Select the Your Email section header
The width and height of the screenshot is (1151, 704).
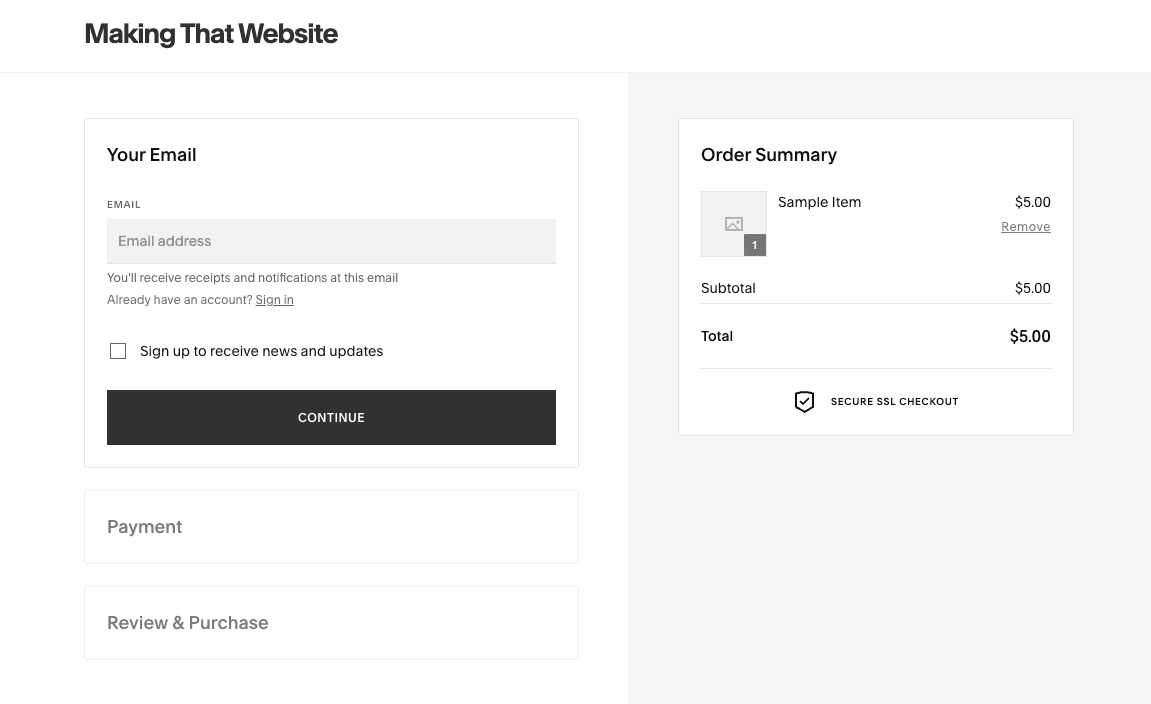[151, 155]
